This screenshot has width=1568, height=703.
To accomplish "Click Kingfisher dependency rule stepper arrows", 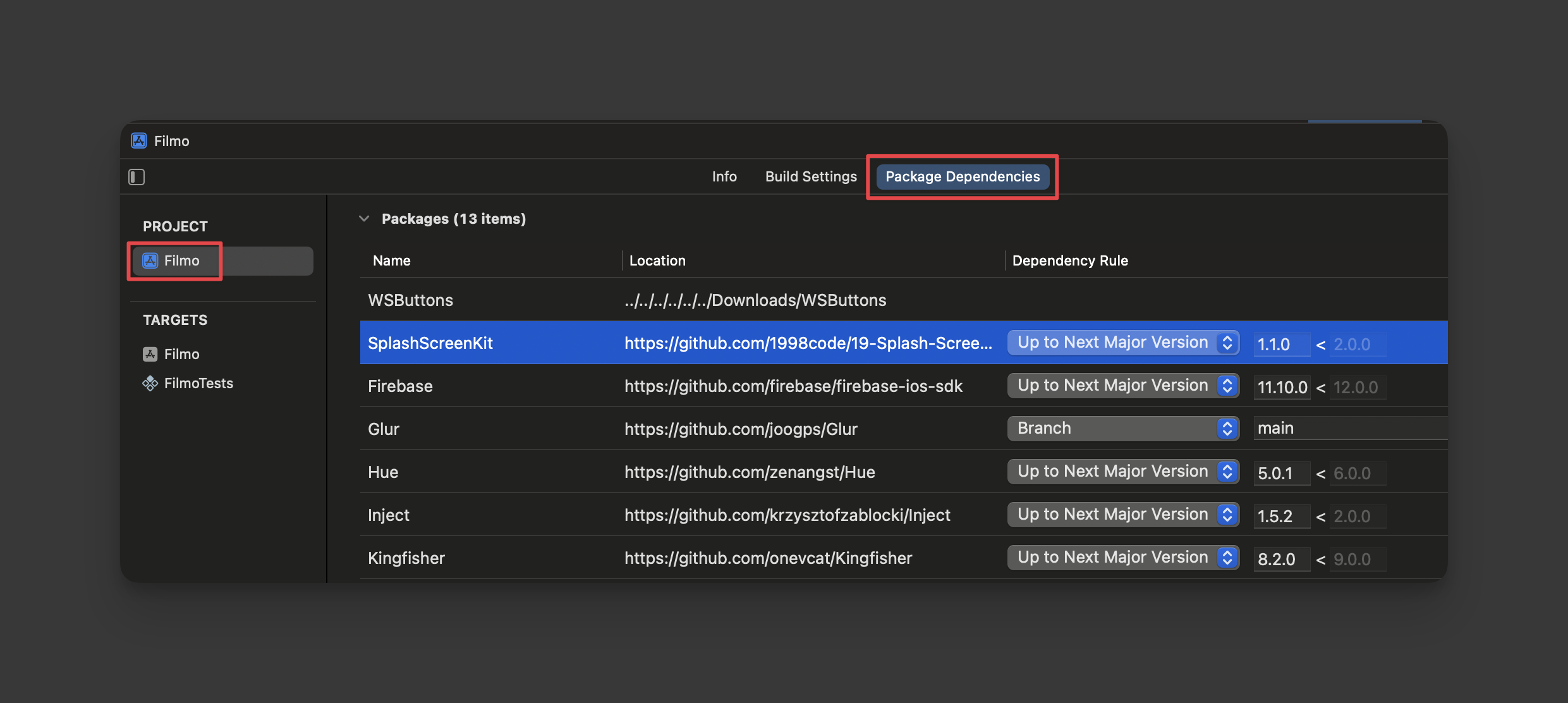I will click(1227, 558).
